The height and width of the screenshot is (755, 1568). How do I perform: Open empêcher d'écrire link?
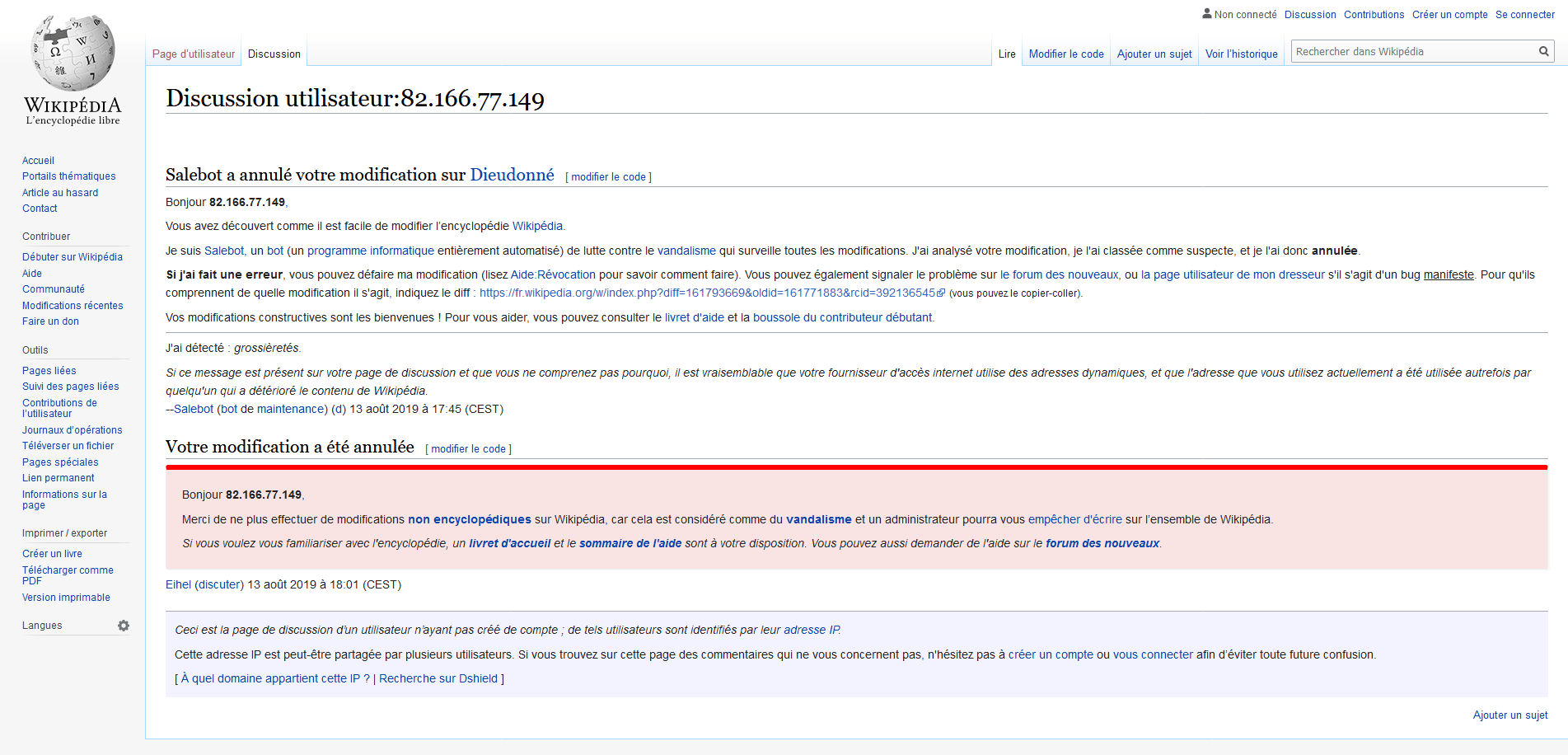(x=1075, y=519)
